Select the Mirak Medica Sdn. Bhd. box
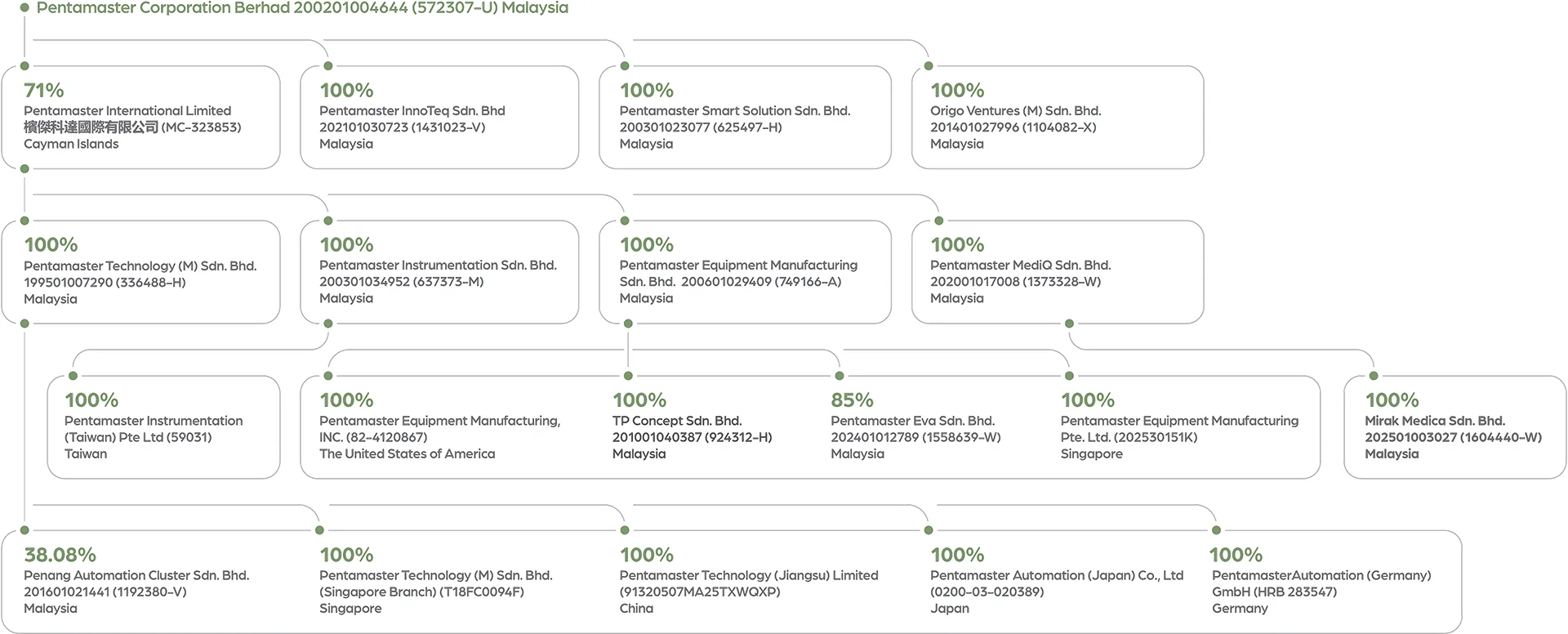1568x634 pixels. click(x=1454, y=427)
